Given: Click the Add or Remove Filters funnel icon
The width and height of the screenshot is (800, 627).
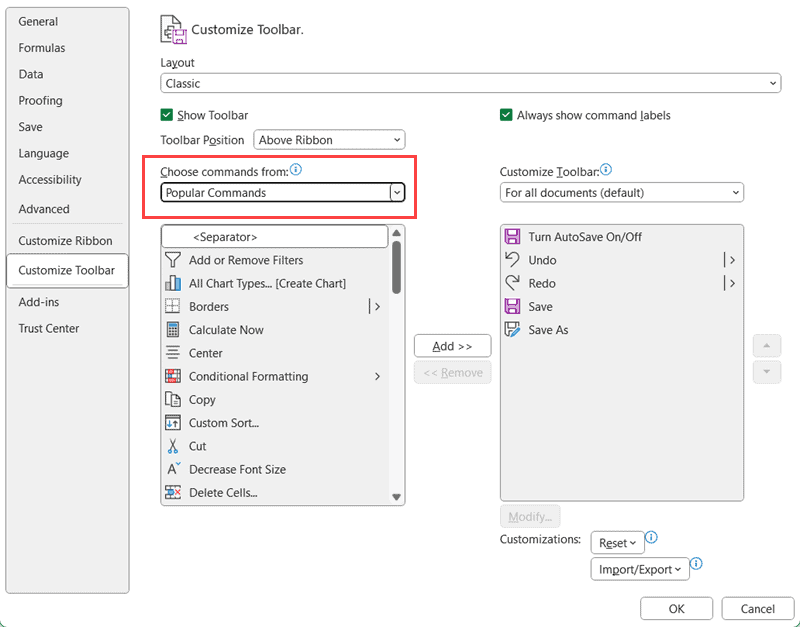Looking at the screenshot, I should 172,260.
